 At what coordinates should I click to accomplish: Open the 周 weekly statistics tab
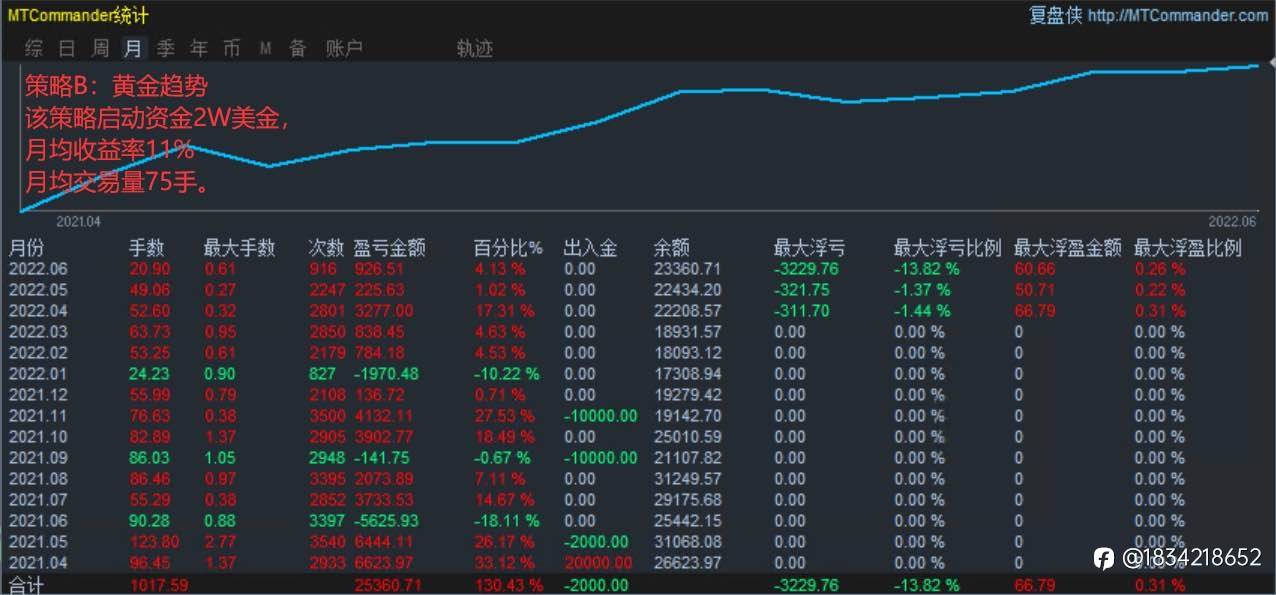[100, 48]
